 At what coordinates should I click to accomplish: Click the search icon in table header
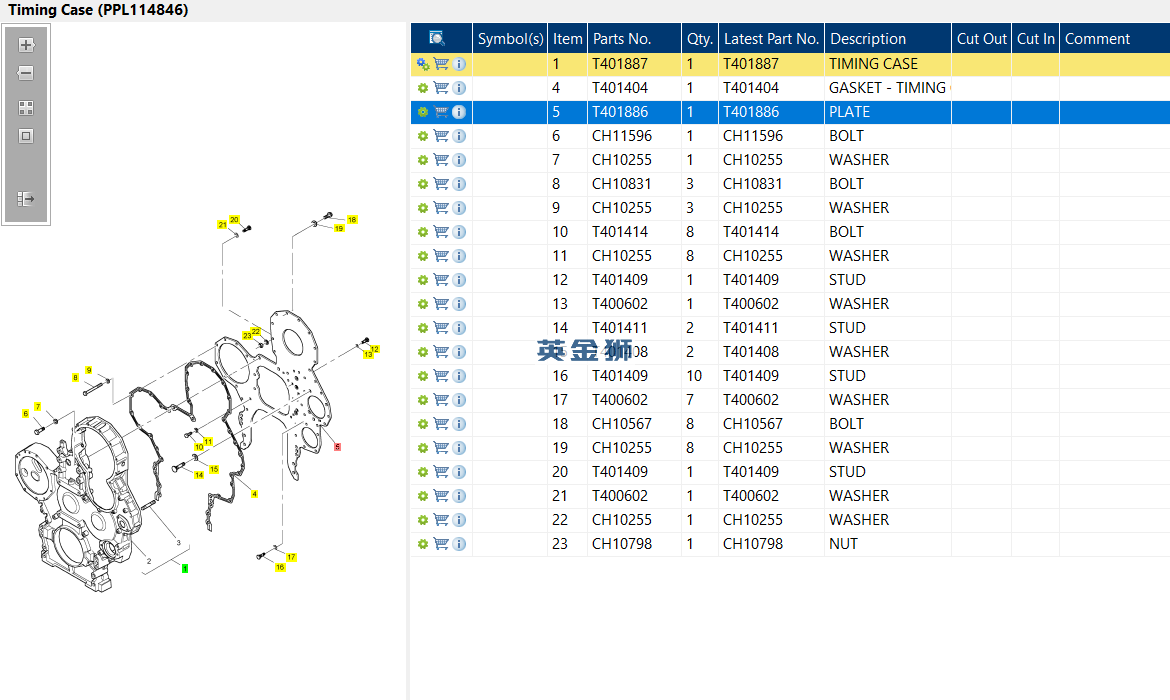coord(437,38)
